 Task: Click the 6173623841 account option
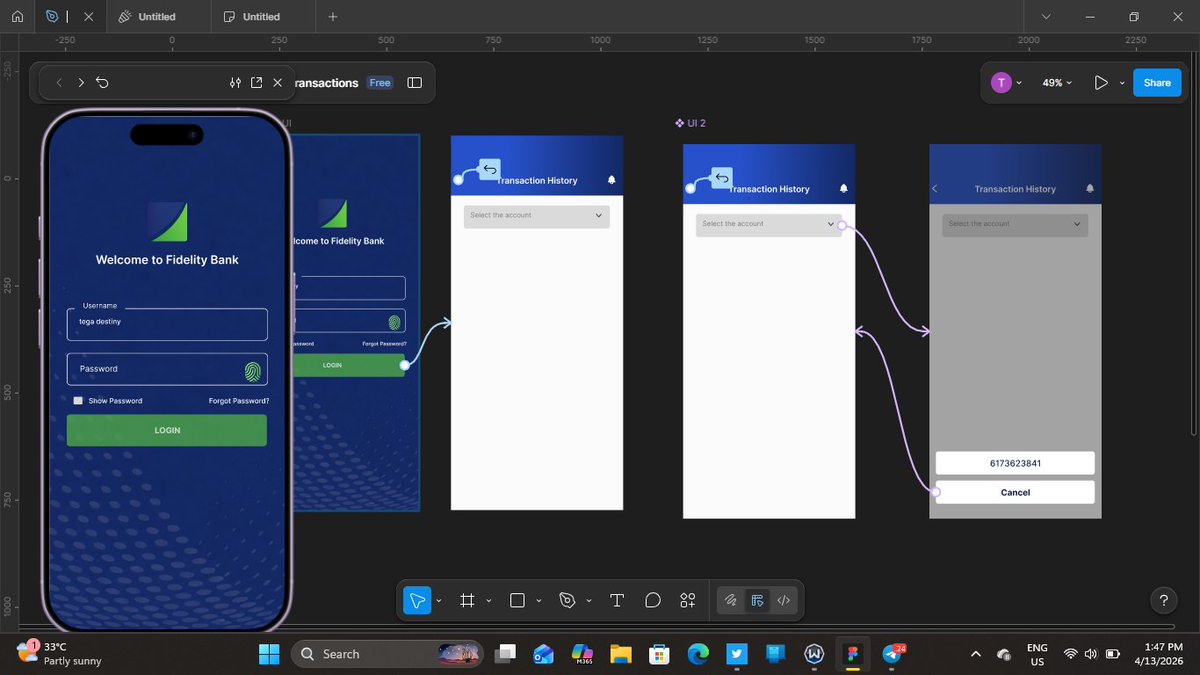pos(1015,463)
